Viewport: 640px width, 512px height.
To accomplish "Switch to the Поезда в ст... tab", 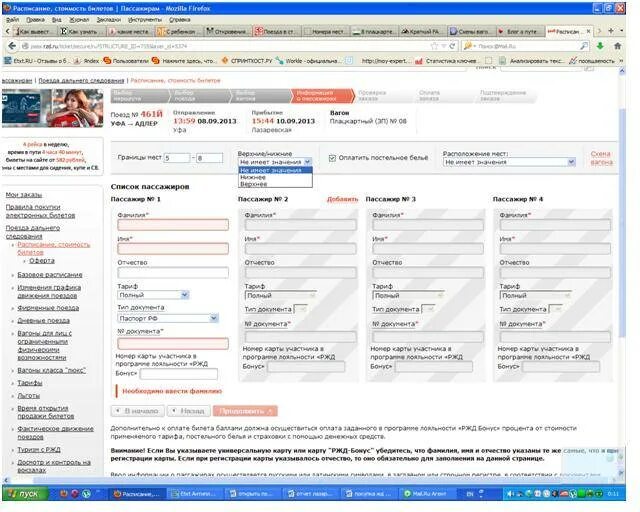I will [x=277, y=31].
